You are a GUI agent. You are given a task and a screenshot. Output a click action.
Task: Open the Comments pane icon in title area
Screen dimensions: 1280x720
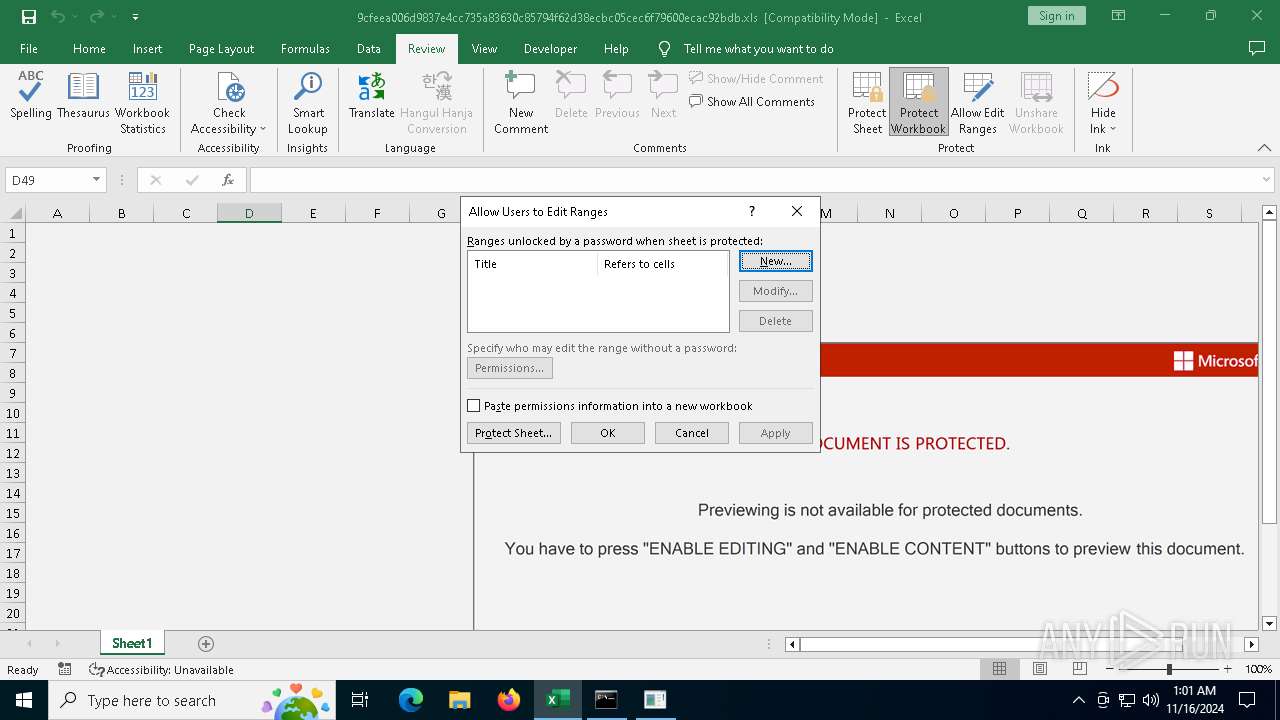tap(1257, 48)
